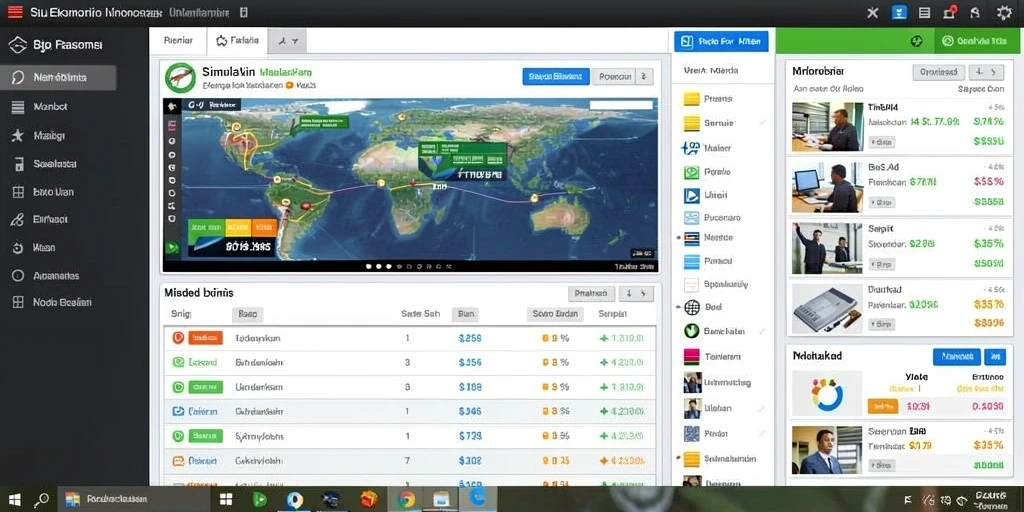Image resolution: width=1024 pixels, height=512 pixels.
Task: Open the first person thumbnail in the right panel
Action: tap(827, 127)
